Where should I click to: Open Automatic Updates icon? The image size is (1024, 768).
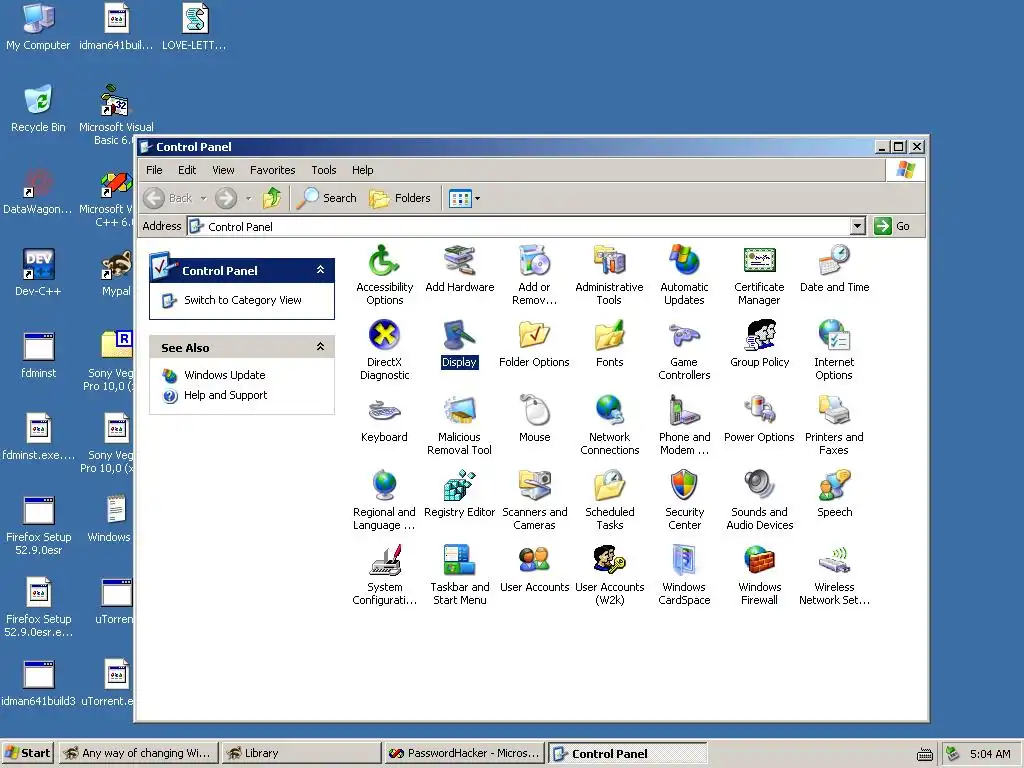click(684, 261)
